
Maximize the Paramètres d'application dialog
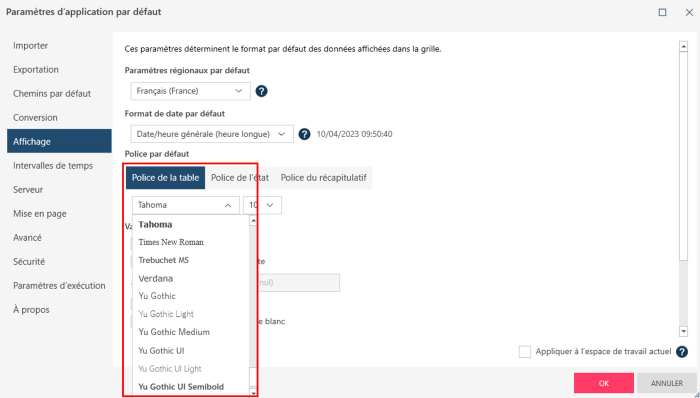662,12
